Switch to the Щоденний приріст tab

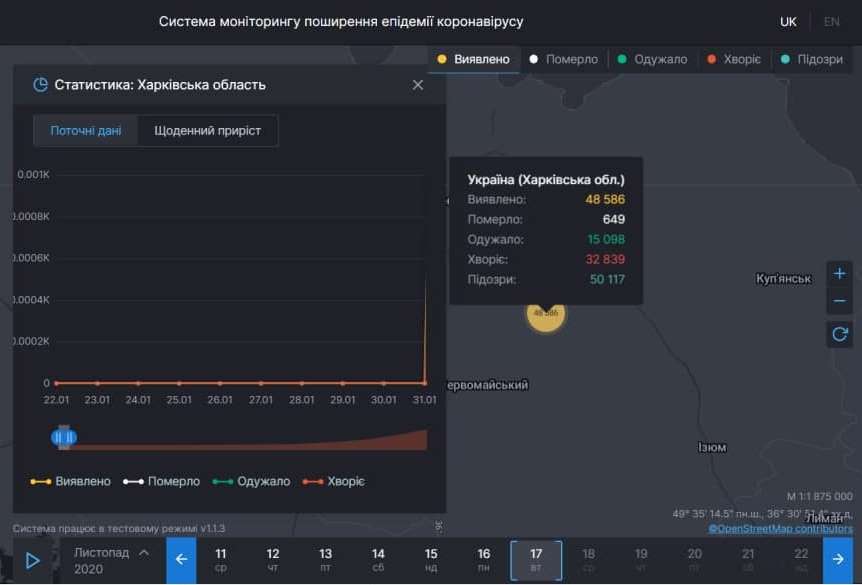[207, 130]
